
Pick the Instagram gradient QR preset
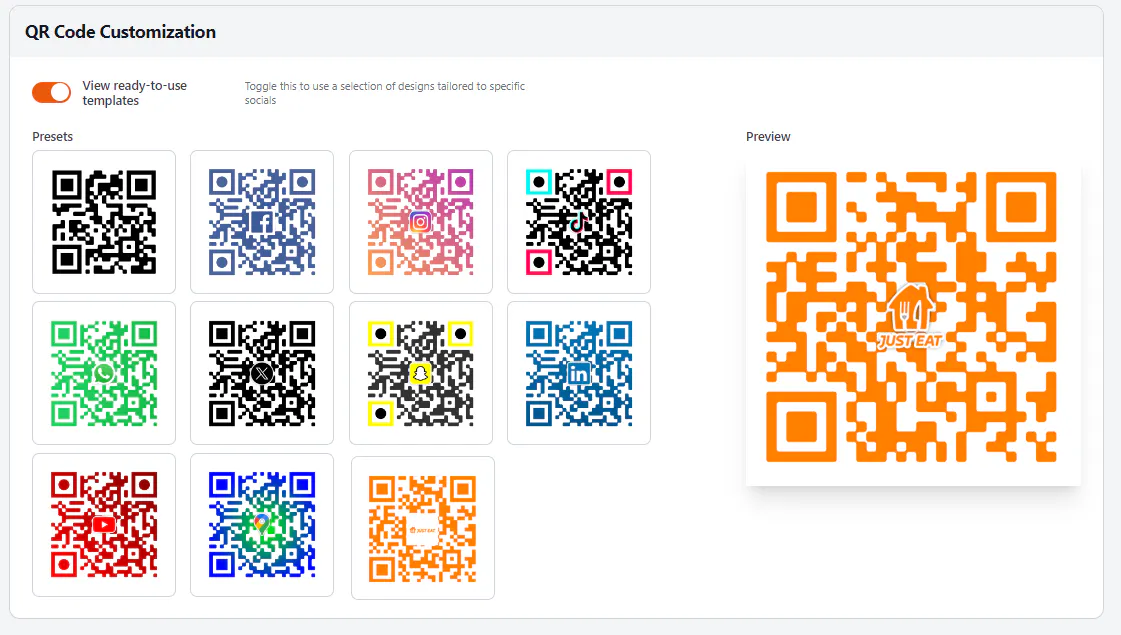(x=420, y=222)
